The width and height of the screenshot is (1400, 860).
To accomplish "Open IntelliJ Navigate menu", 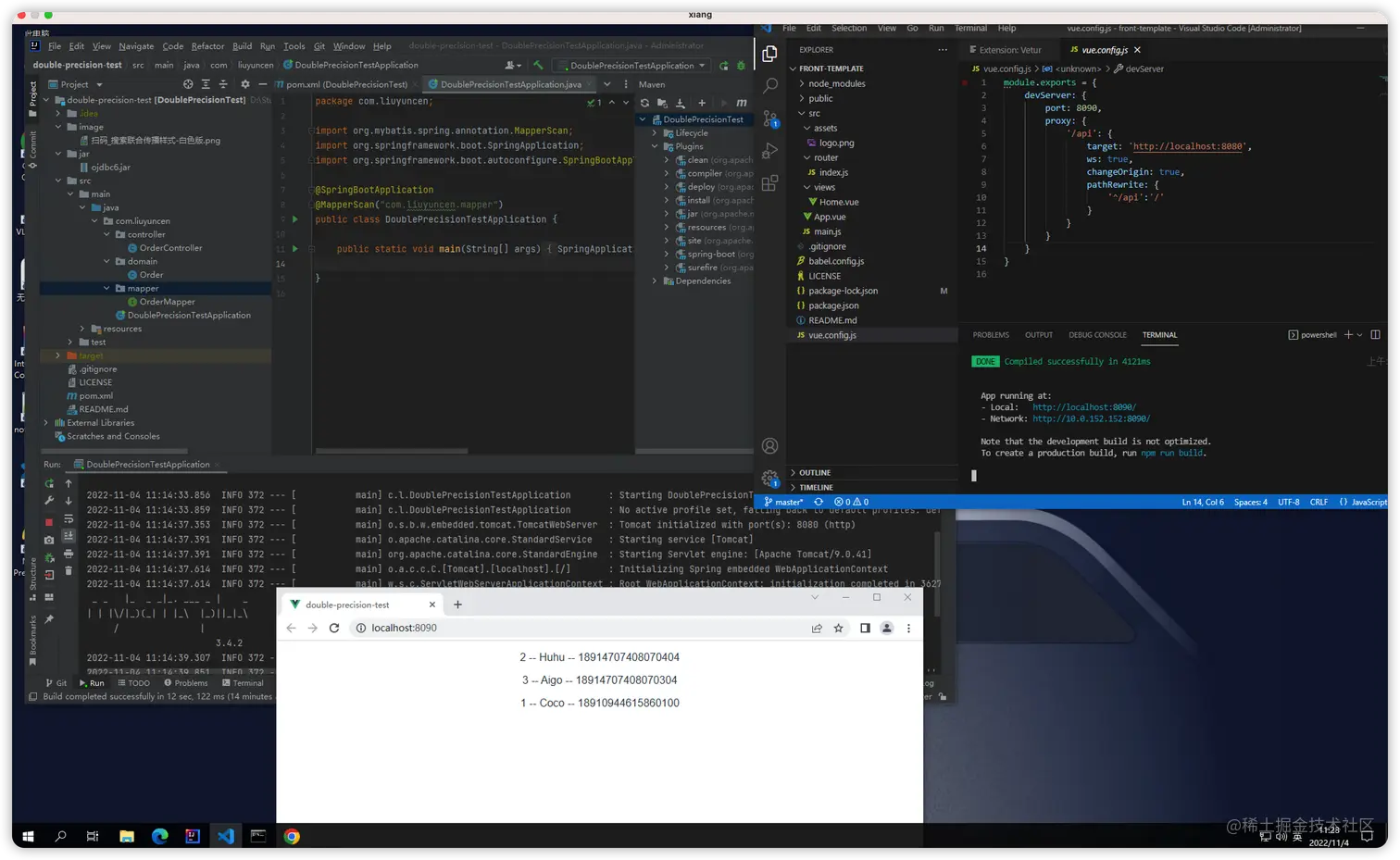I will click(x=136, y=46).
